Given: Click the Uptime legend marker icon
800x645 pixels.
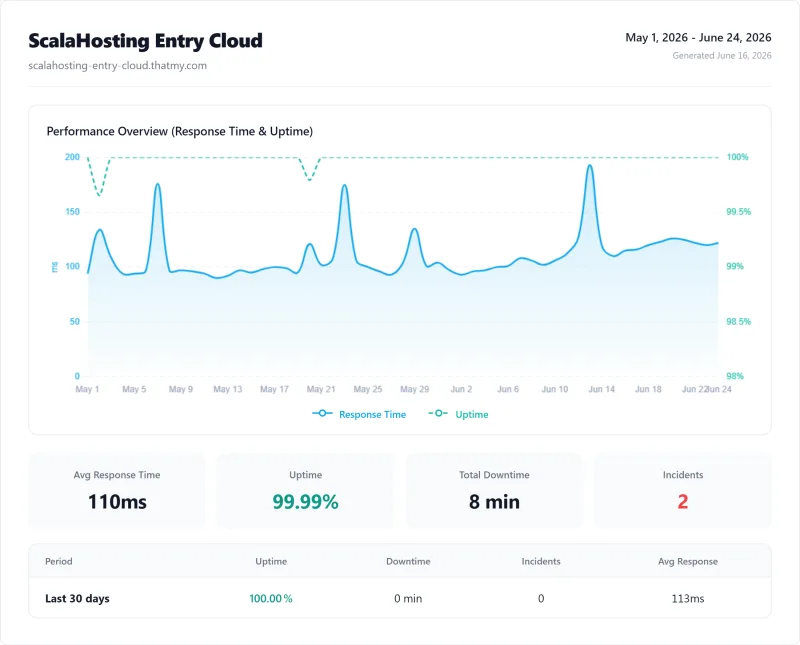Looking at the screenshot, I should (x=438, y=413).
